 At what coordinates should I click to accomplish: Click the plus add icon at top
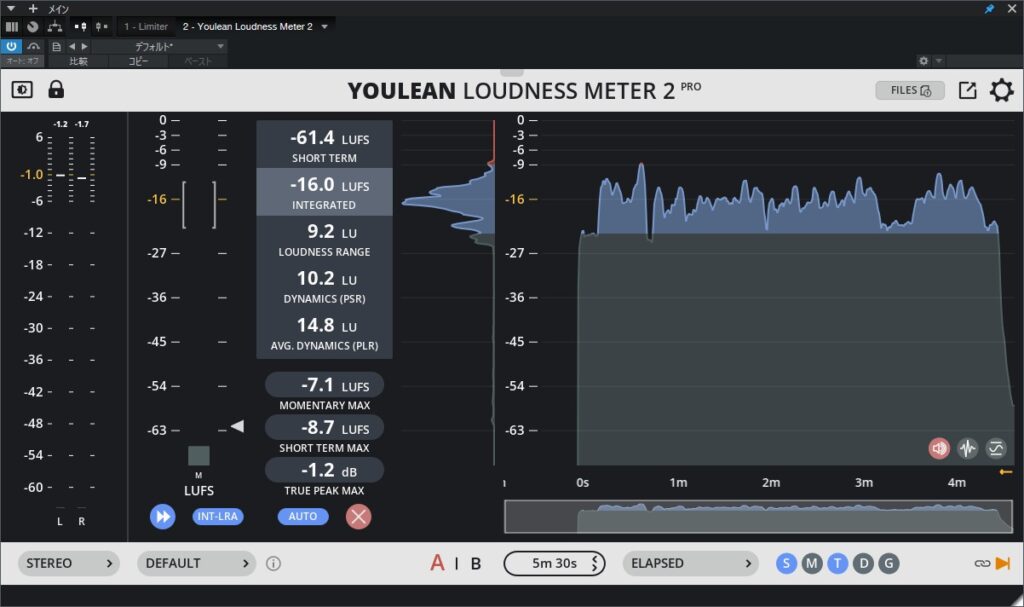tap(33, 8)
